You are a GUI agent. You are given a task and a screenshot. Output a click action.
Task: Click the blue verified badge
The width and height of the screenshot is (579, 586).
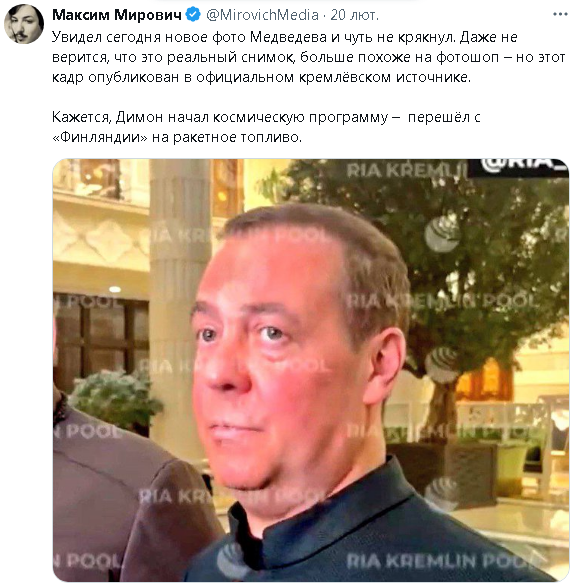tap(193, 15)
